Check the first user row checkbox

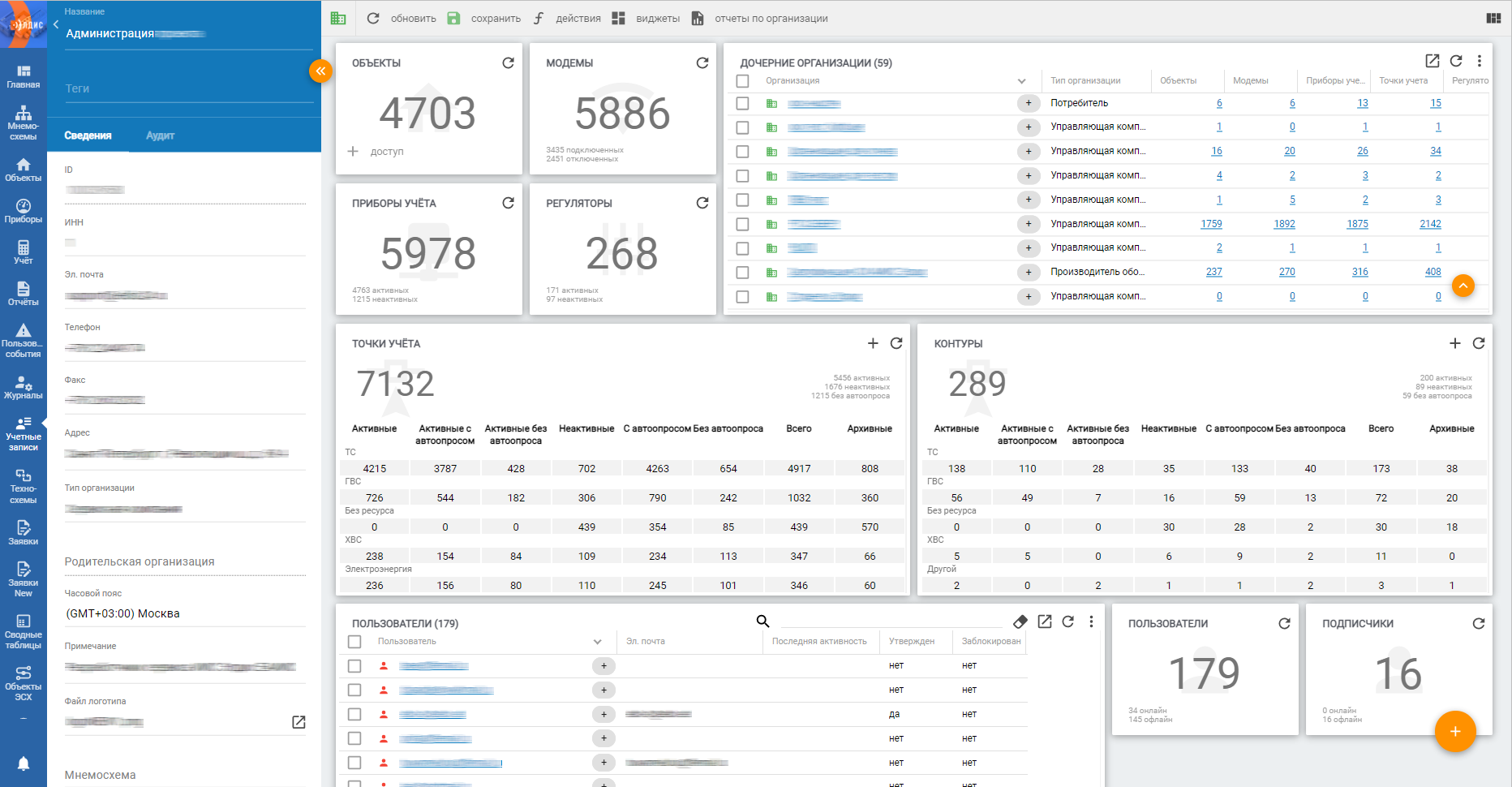[x=354, y=666]
